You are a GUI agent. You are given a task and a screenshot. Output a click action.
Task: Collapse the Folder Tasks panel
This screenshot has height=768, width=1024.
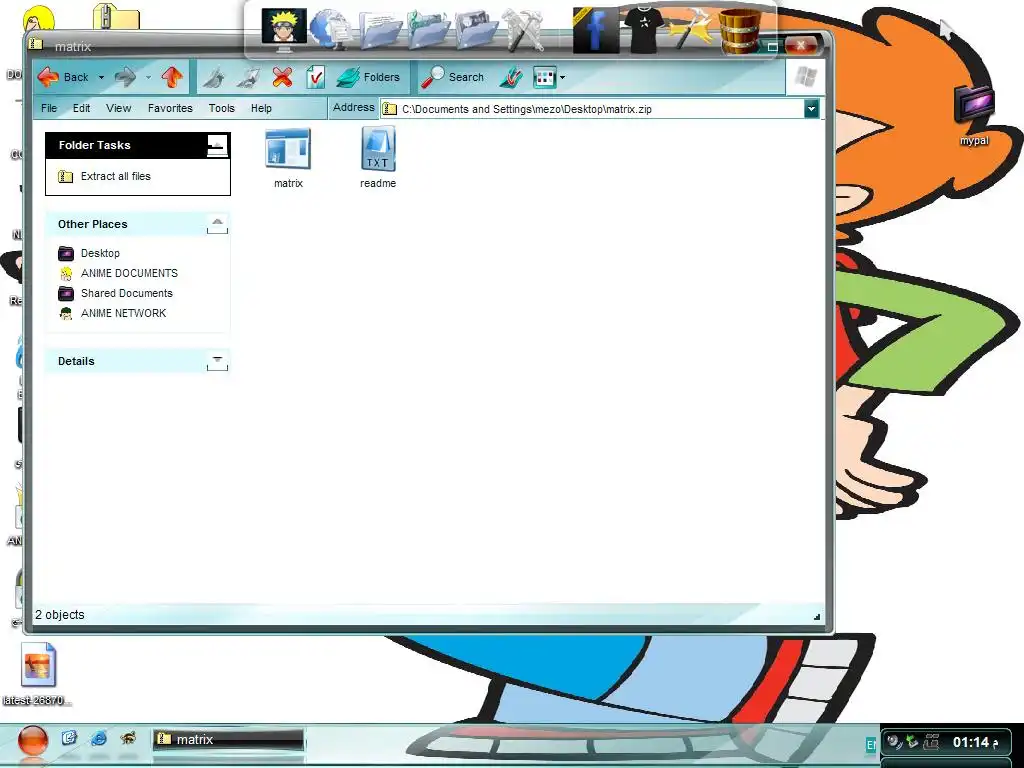pyautogui.click(x=217, y=145)
